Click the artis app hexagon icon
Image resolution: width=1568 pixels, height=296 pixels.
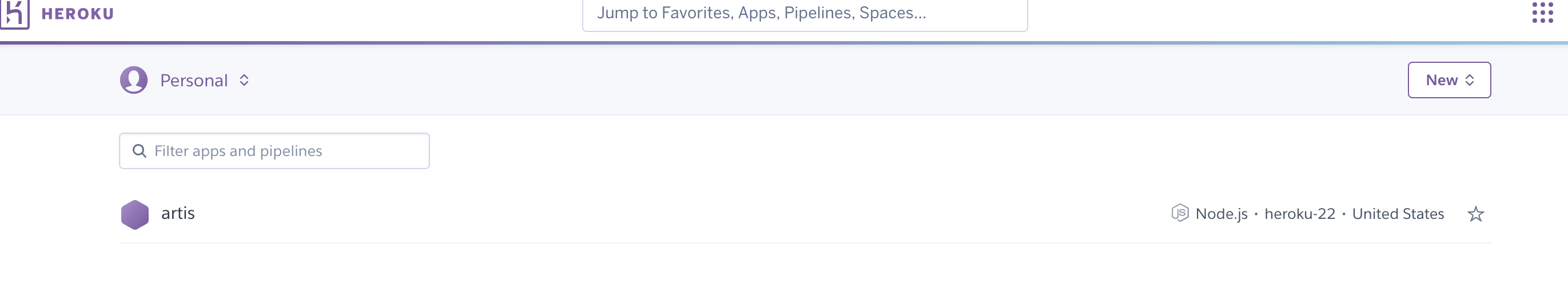coord(135,214)
